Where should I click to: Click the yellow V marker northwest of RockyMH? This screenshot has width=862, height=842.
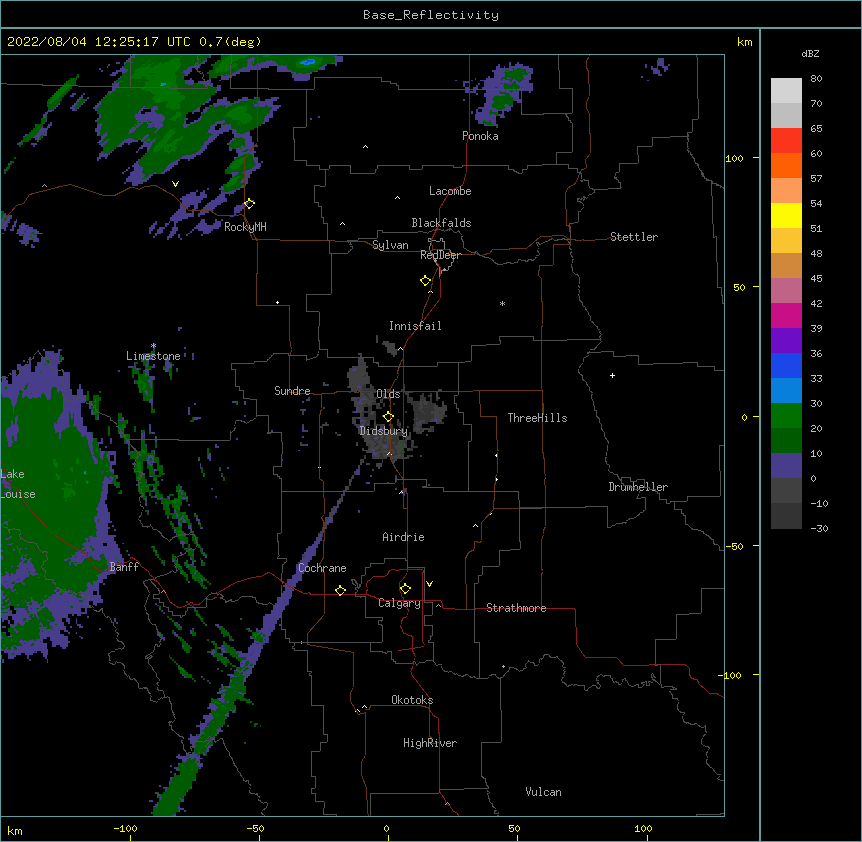(175, 184)
